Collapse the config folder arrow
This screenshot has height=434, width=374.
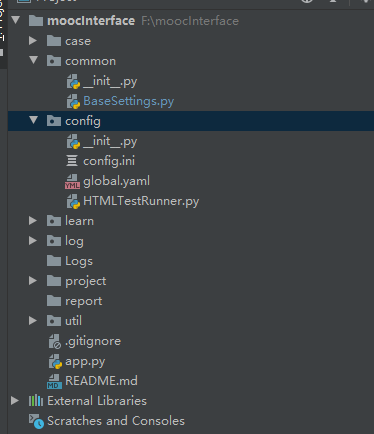coord(33,120)
